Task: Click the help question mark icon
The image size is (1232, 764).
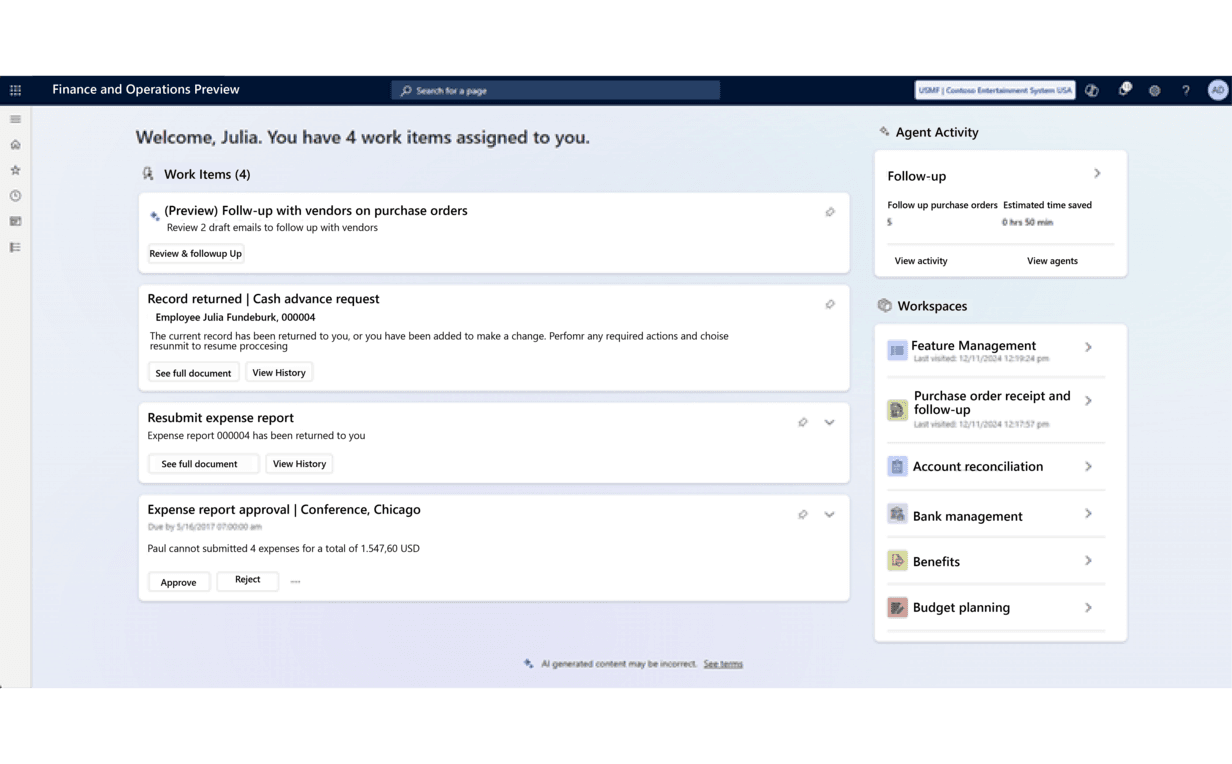Action: 1185,90
